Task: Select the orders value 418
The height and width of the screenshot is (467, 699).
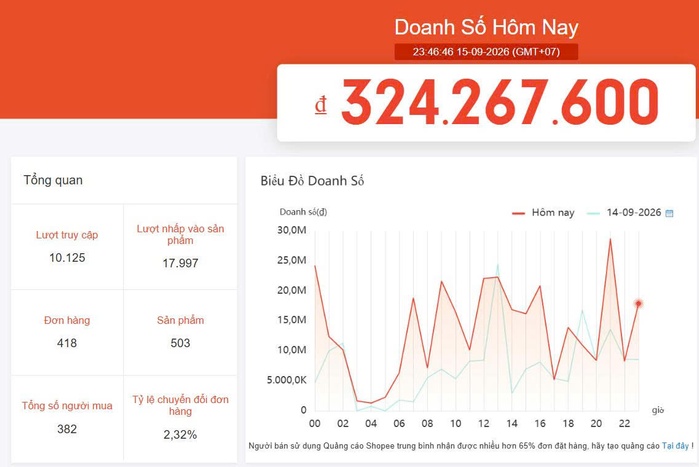Action: click(67, 343)
